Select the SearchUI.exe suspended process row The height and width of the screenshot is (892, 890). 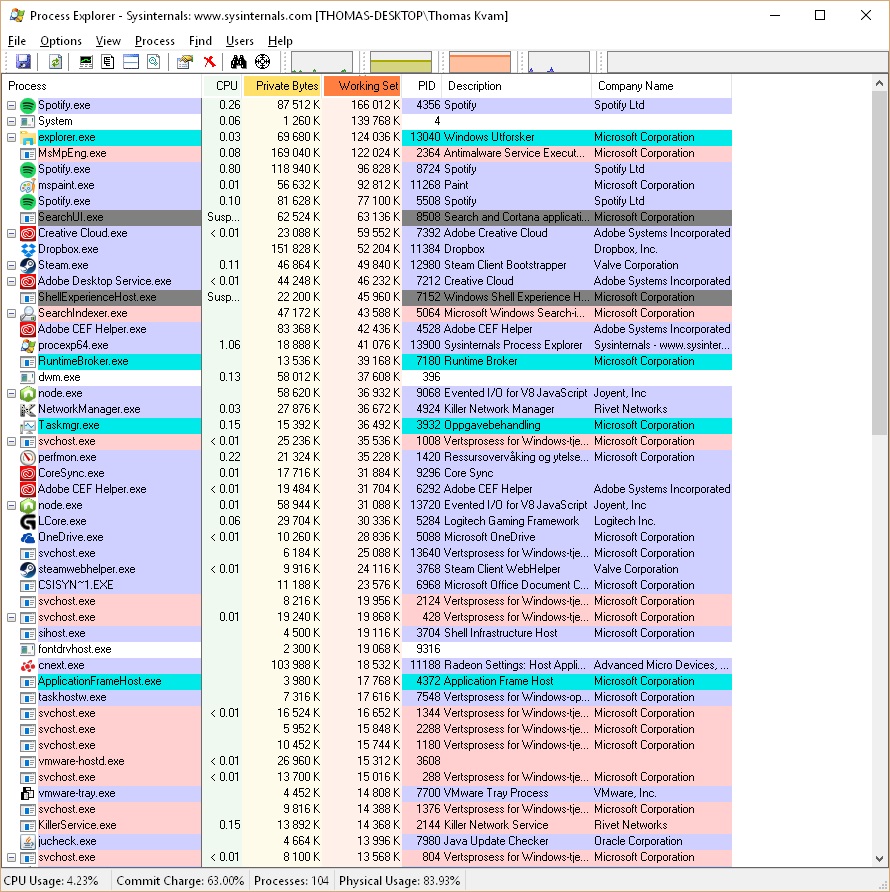367,217
